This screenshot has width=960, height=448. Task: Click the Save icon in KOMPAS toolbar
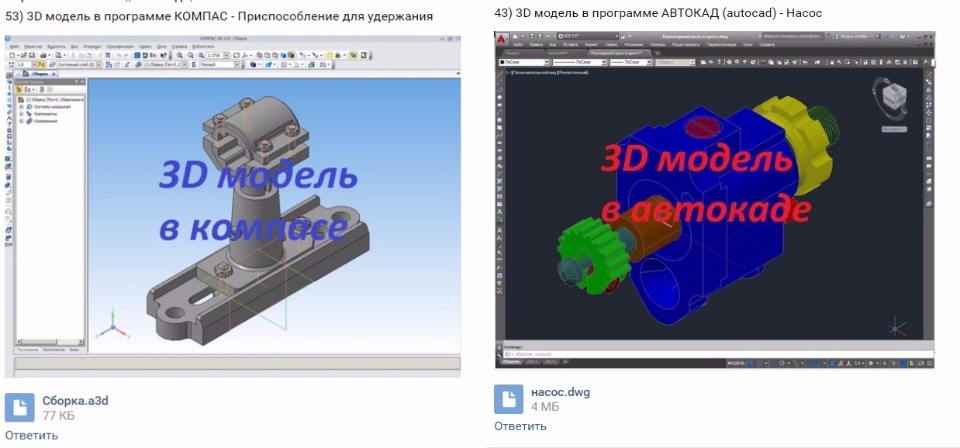click(32, 55)
